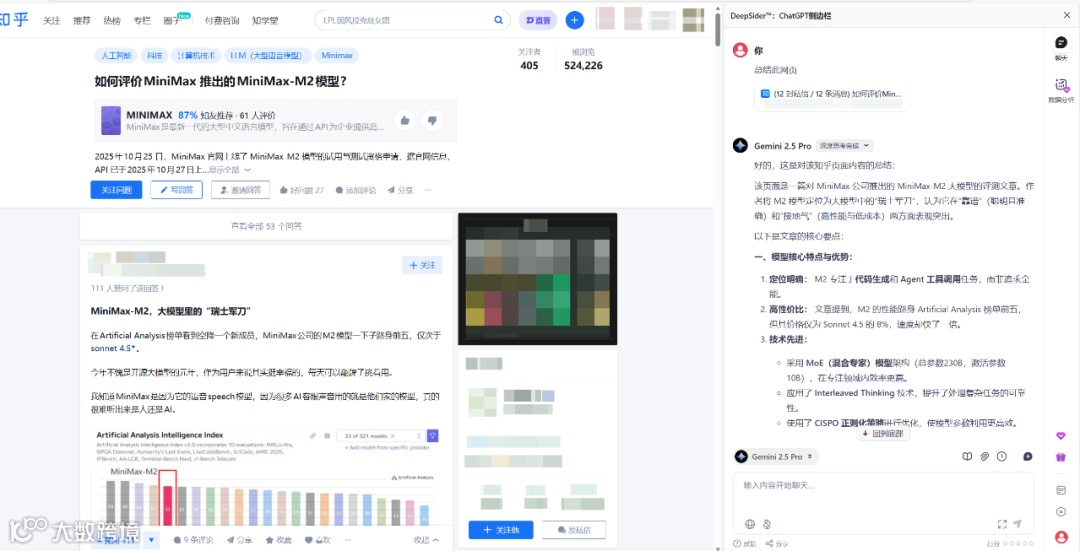Open the 聊天 chat icon in DeepSider sidebar

point(1061,48)
